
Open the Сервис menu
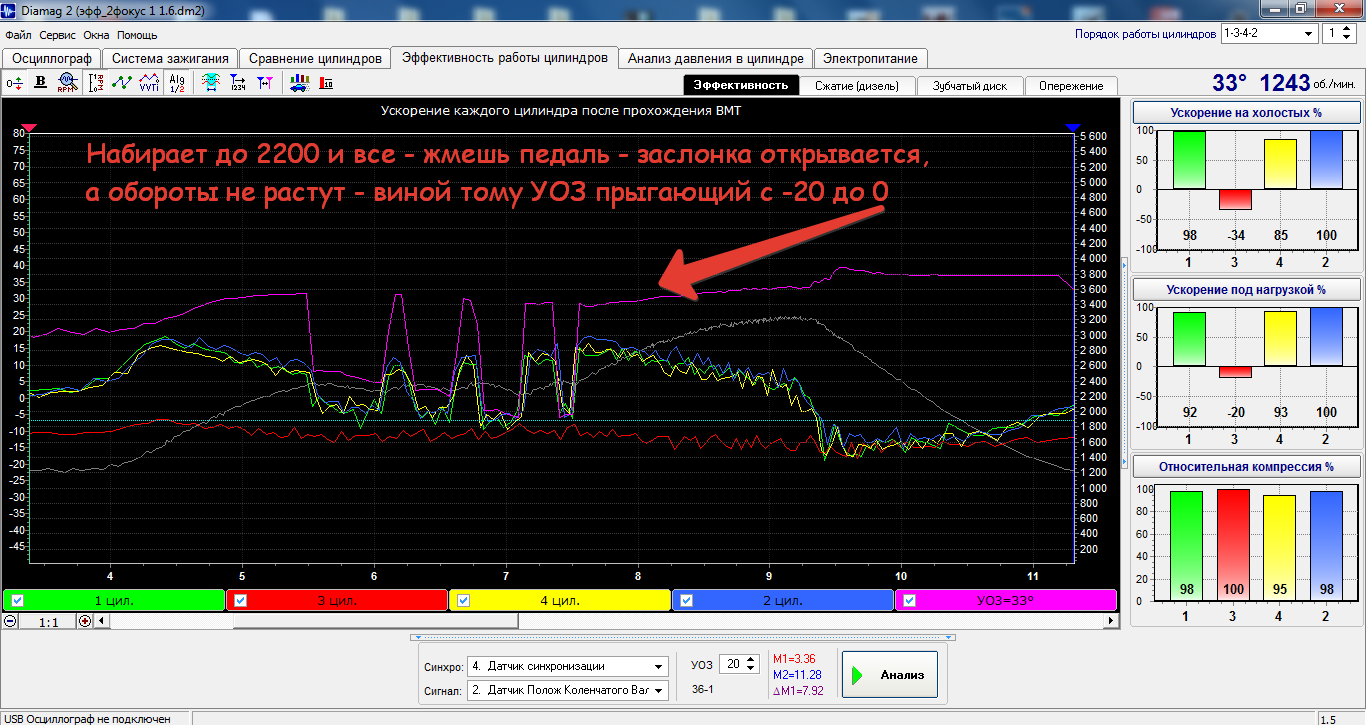tap(58, 35)
